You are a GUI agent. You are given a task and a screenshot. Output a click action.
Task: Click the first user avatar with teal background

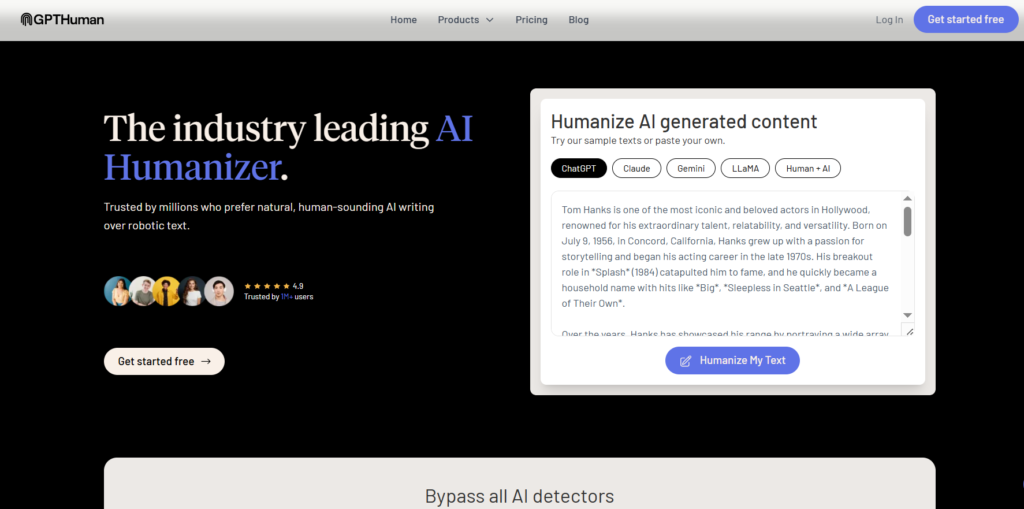(x=118, y=291)
